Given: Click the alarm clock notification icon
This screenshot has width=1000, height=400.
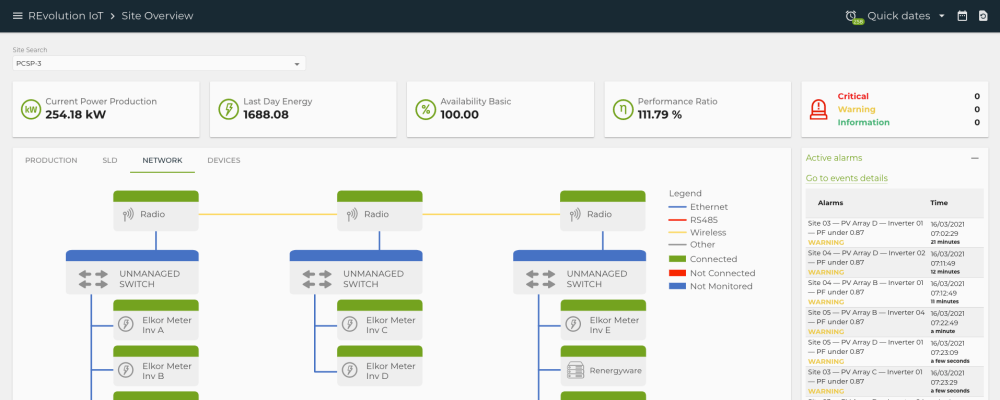Looking at the screenshot, I should 852,16.
